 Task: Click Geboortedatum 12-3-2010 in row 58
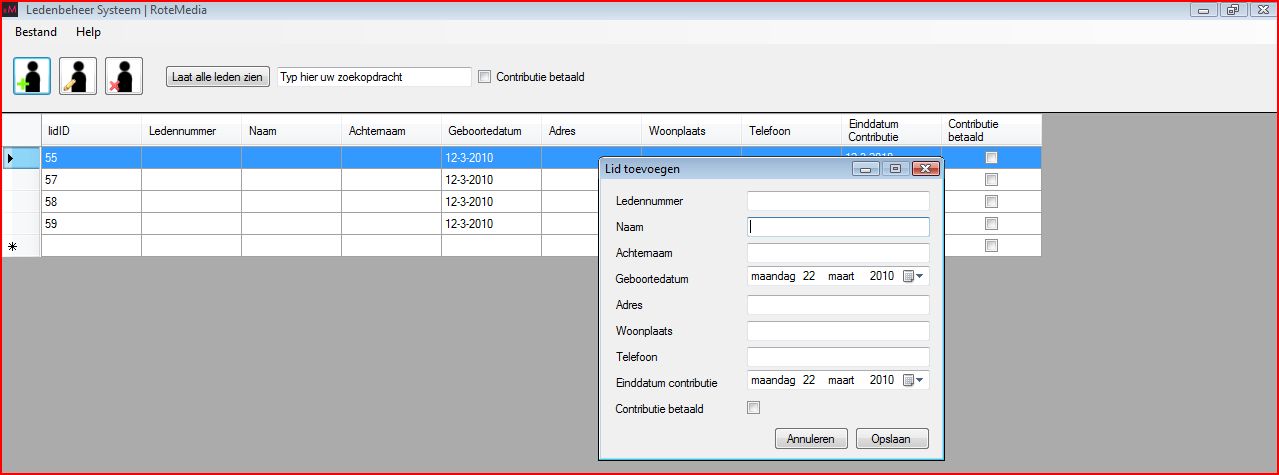click(491, 202)
